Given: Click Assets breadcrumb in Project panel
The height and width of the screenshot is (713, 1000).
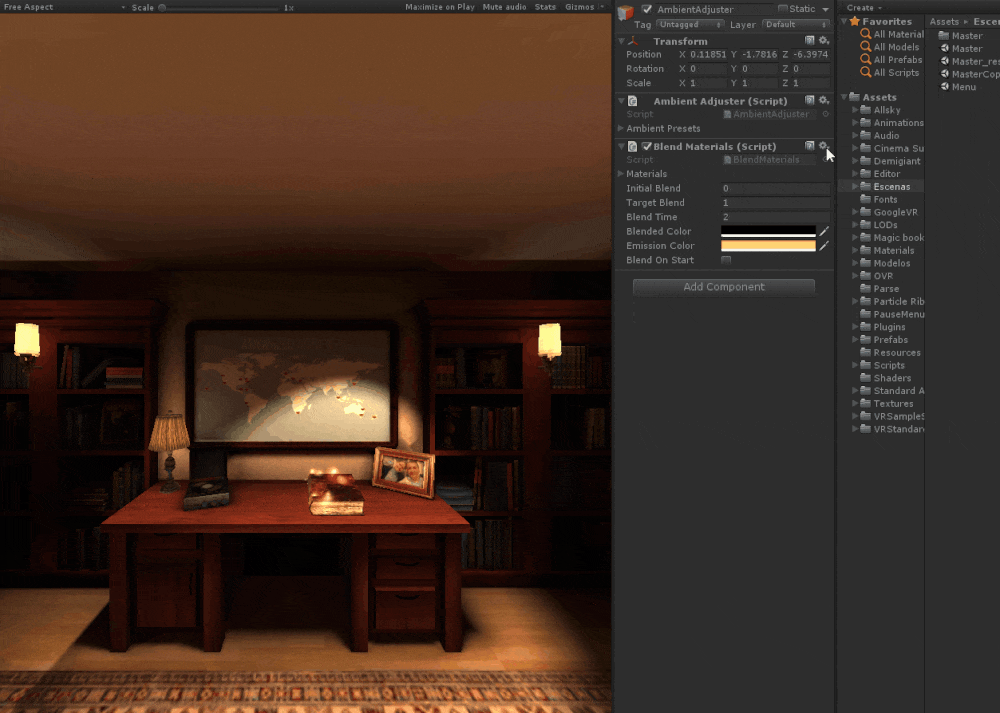Looking at the screenshot, I should [944, 21].
